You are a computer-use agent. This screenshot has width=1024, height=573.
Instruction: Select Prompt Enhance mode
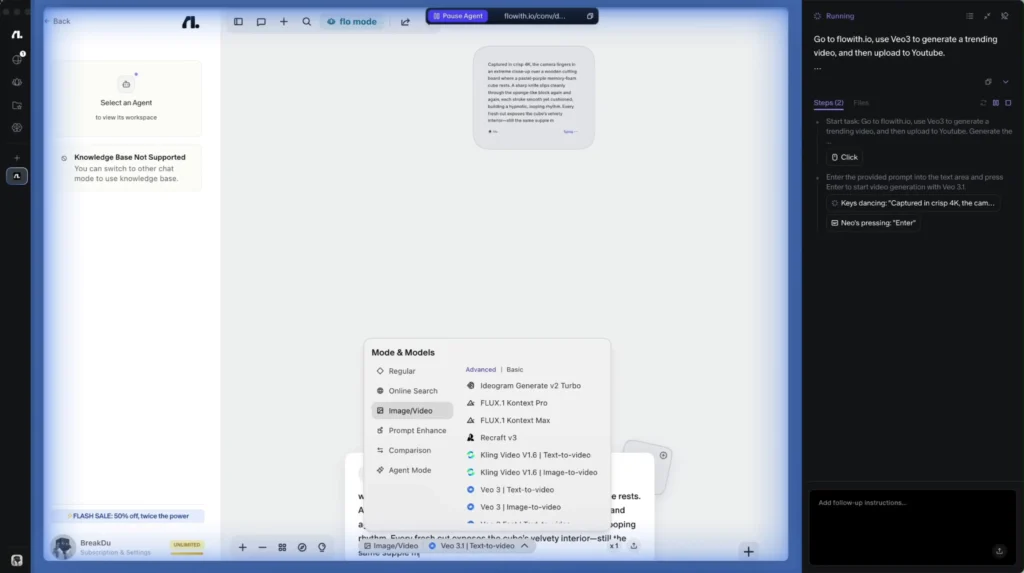412,431
